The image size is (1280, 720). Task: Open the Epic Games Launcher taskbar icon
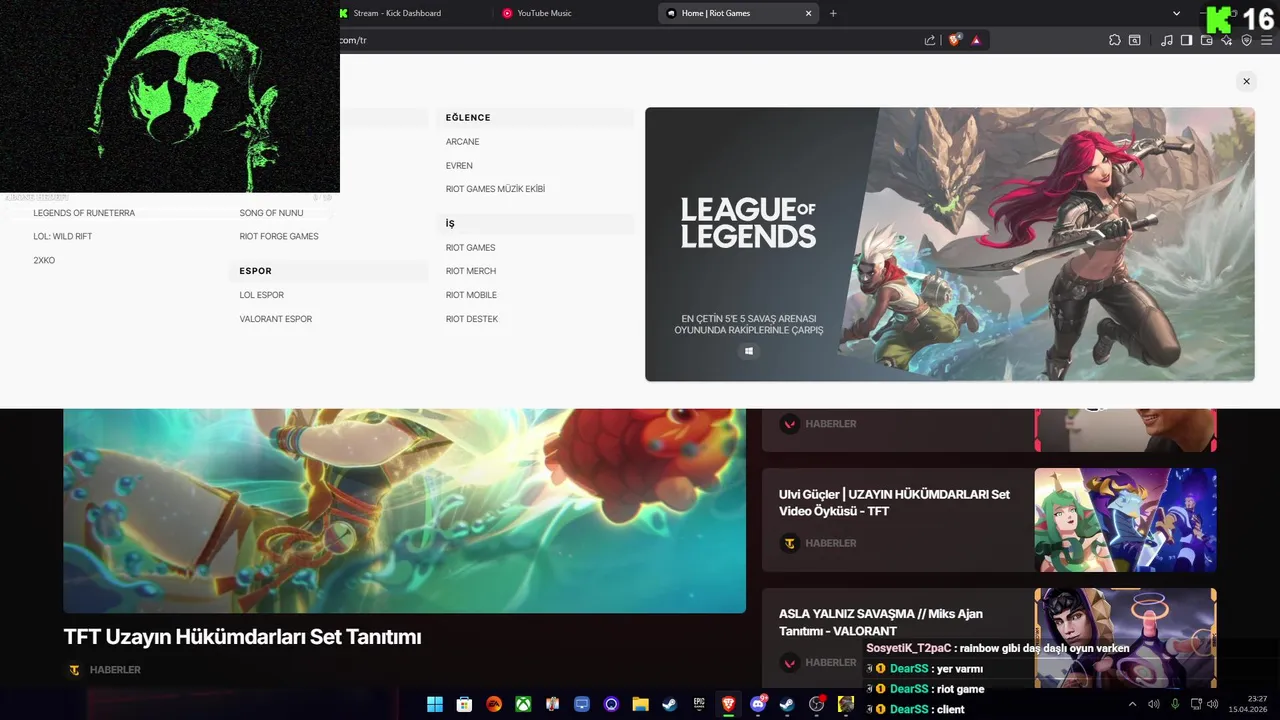click(x=699, y=704)
